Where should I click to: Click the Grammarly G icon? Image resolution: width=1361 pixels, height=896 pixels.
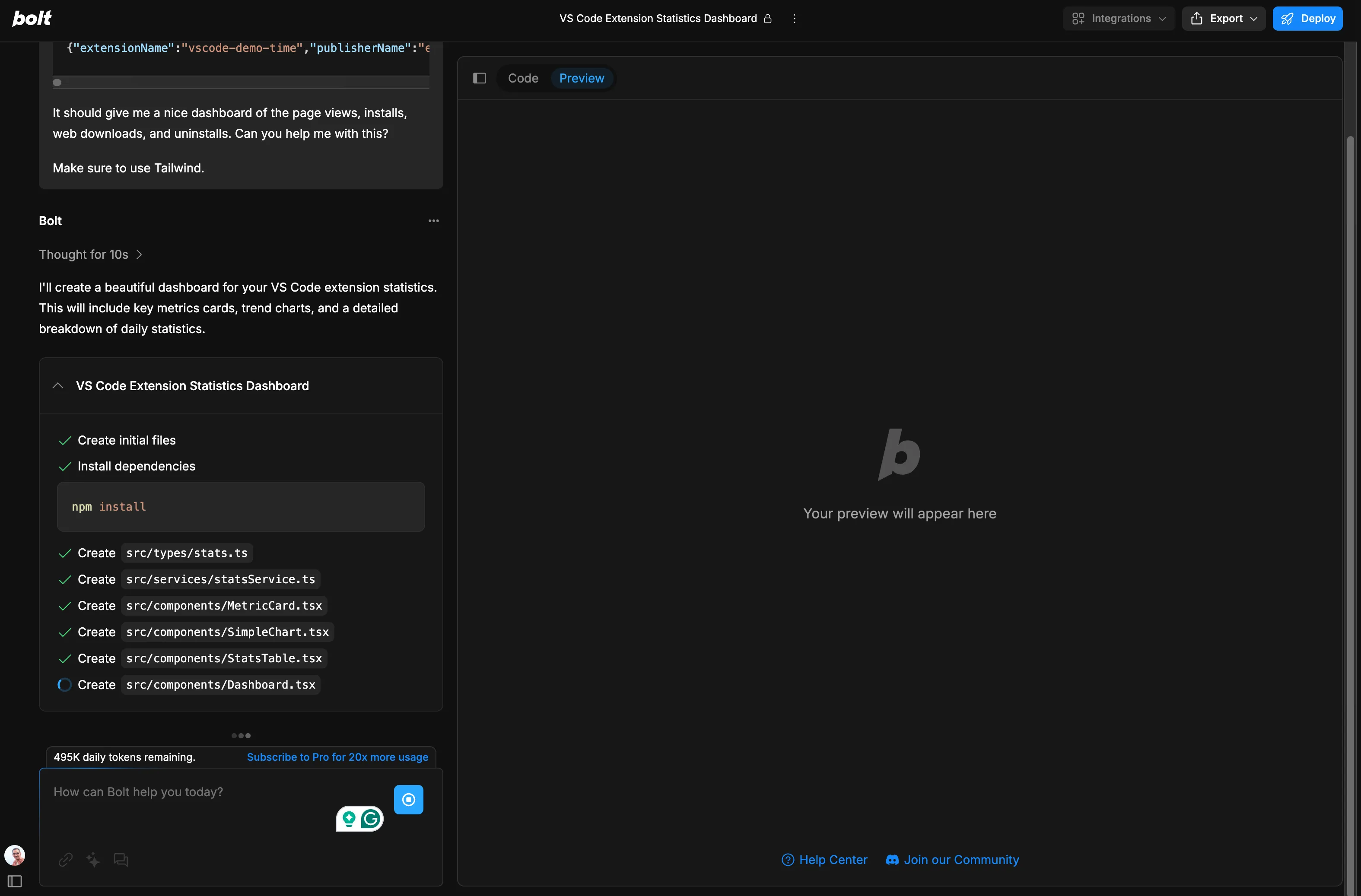point(371,819)
